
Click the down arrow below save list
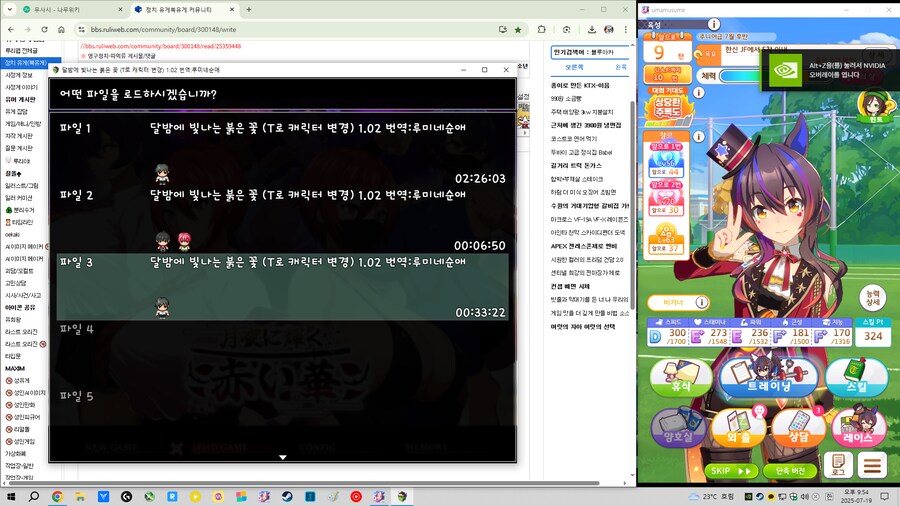point(282,457)
